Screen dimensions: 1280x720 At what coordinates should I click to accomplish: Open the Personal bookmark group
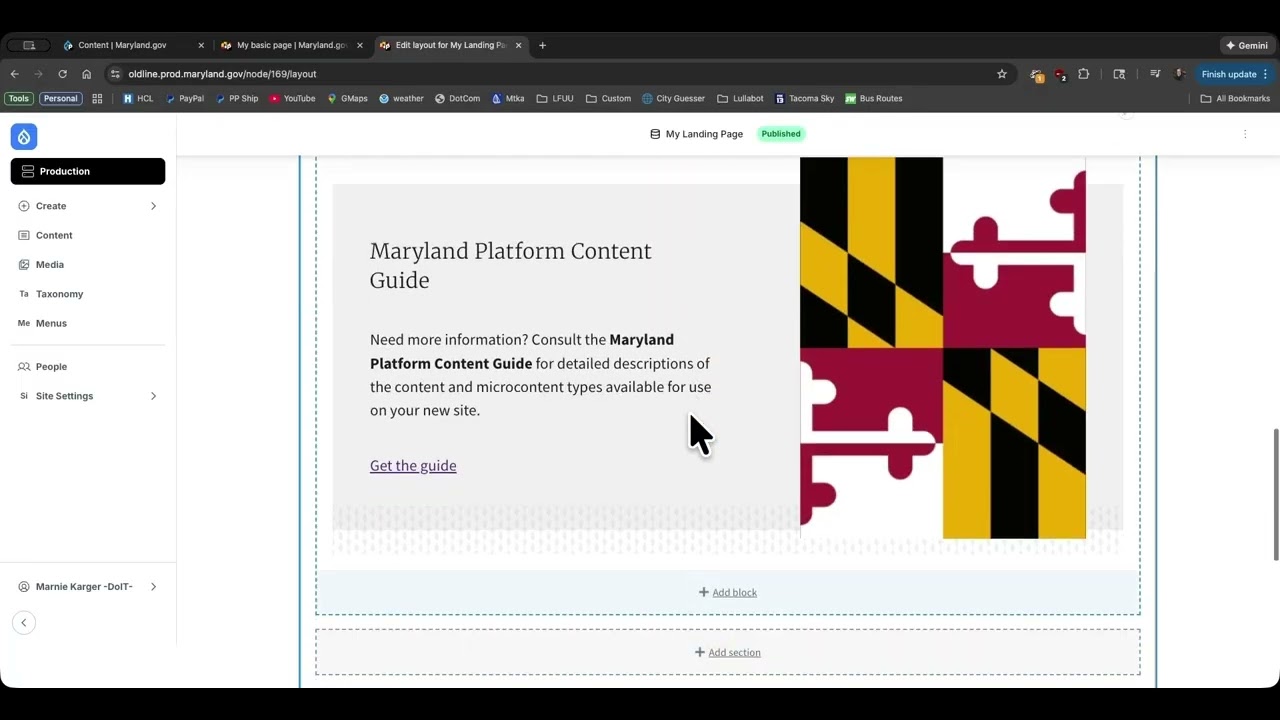(x=61, y=98)
